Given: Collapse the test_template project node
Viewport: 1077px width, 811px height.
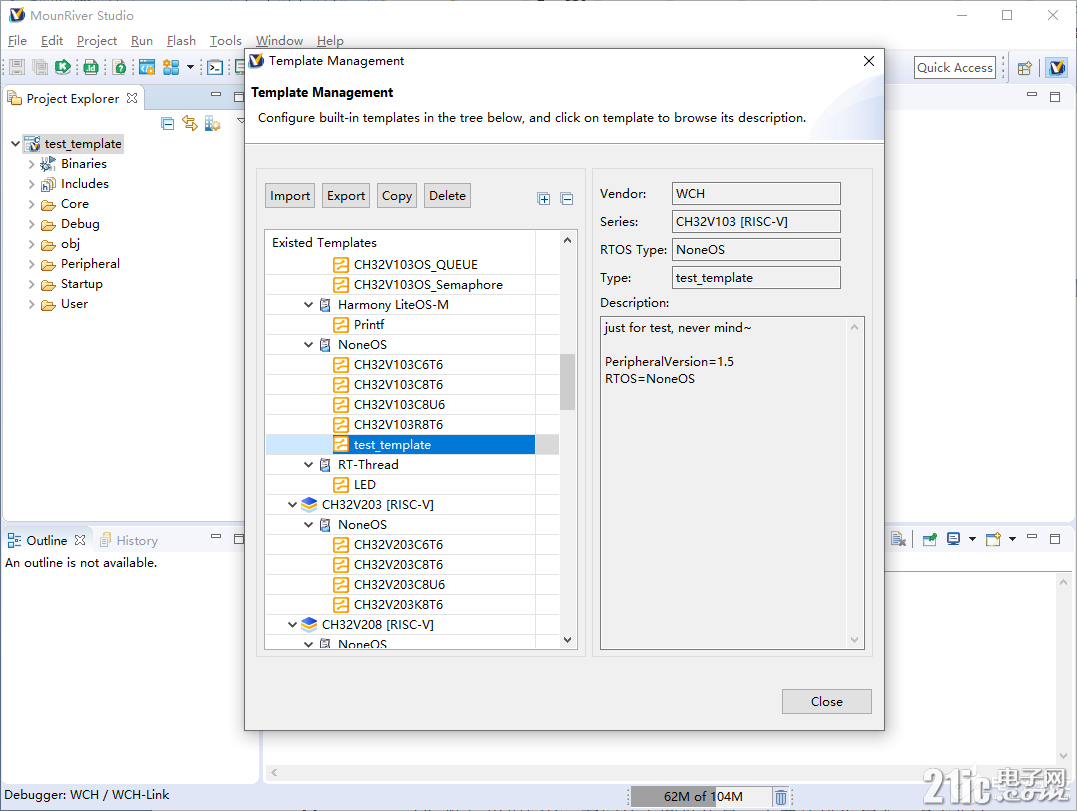Looking at the screenshot, I should point(15,144).
